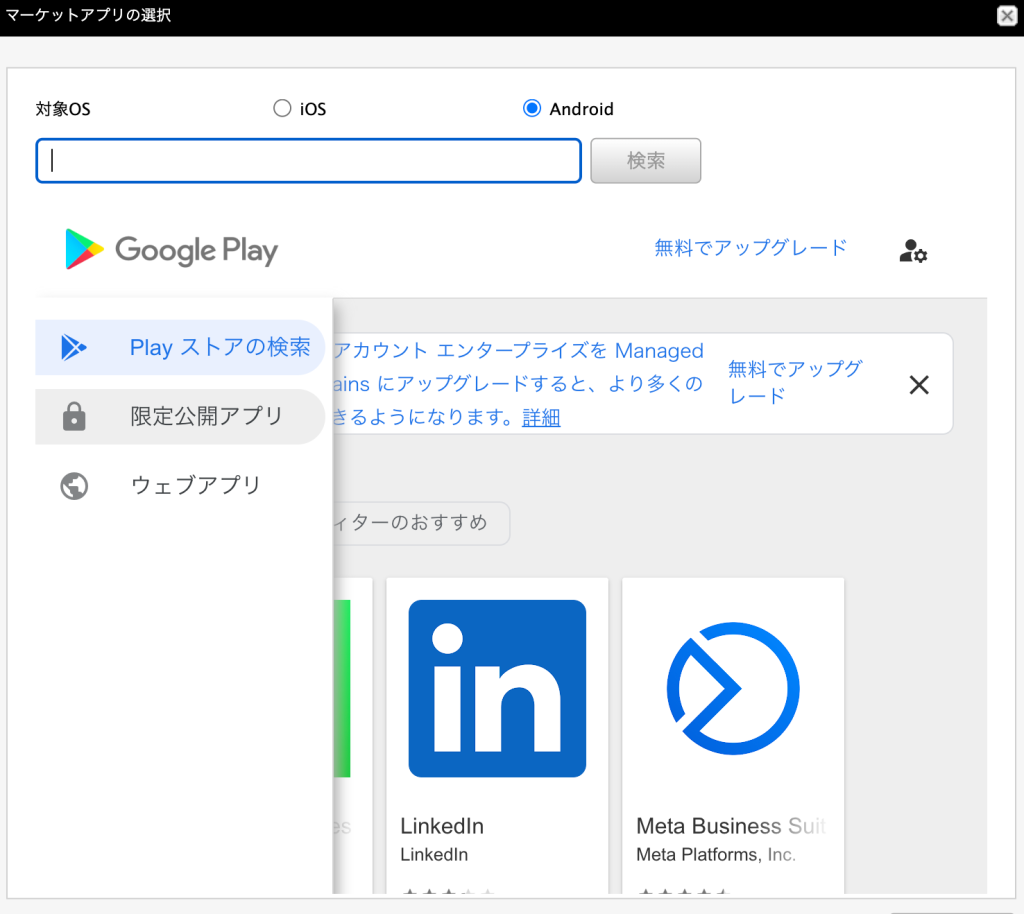The width and height of the screenshot is (1024, 914).
Task: Select Play ストアの検索 in the sidebar
Action: [x=180, y=348]
